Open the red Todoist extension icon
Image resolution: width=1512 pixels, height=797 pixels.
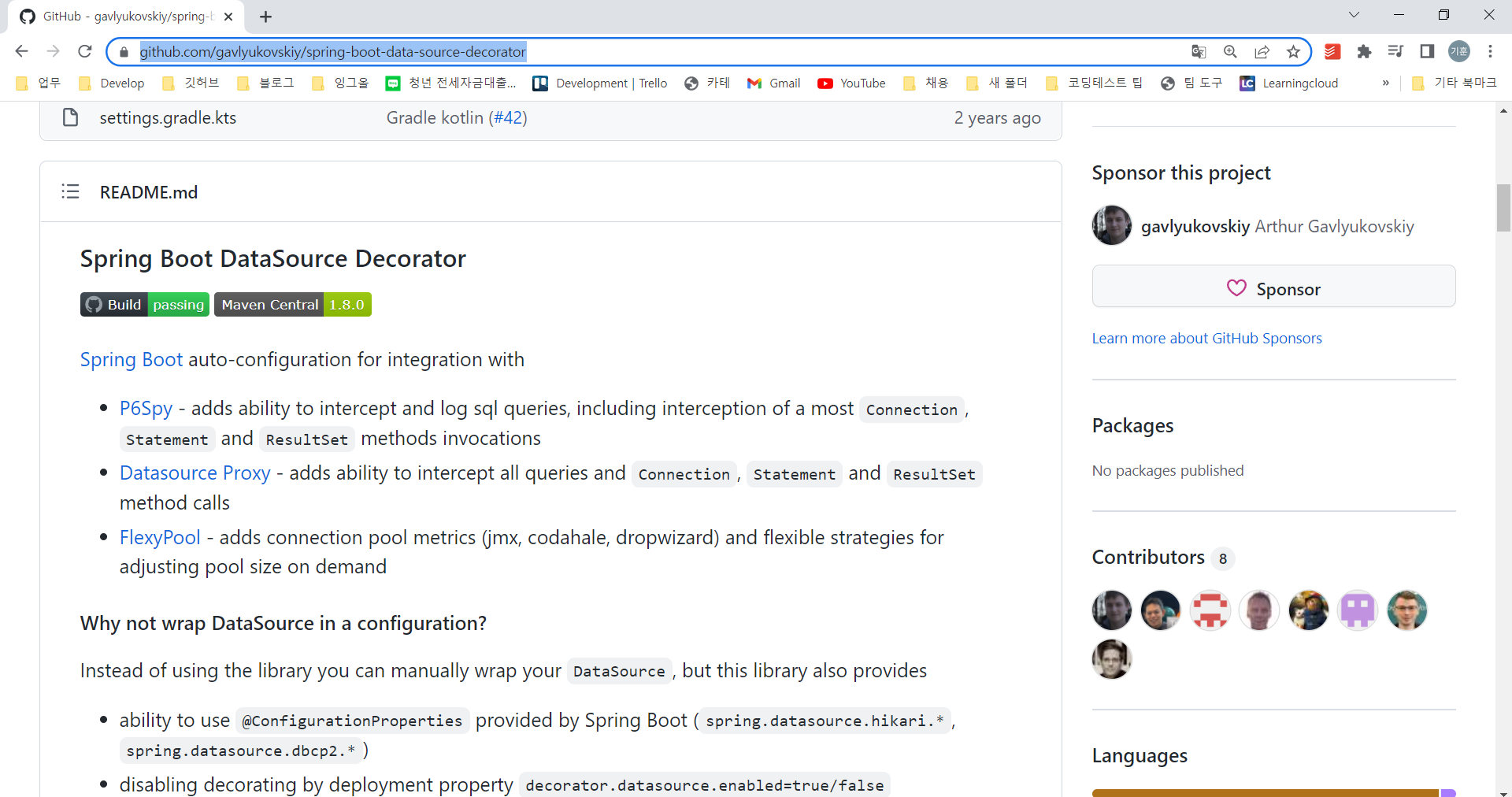1332,52
